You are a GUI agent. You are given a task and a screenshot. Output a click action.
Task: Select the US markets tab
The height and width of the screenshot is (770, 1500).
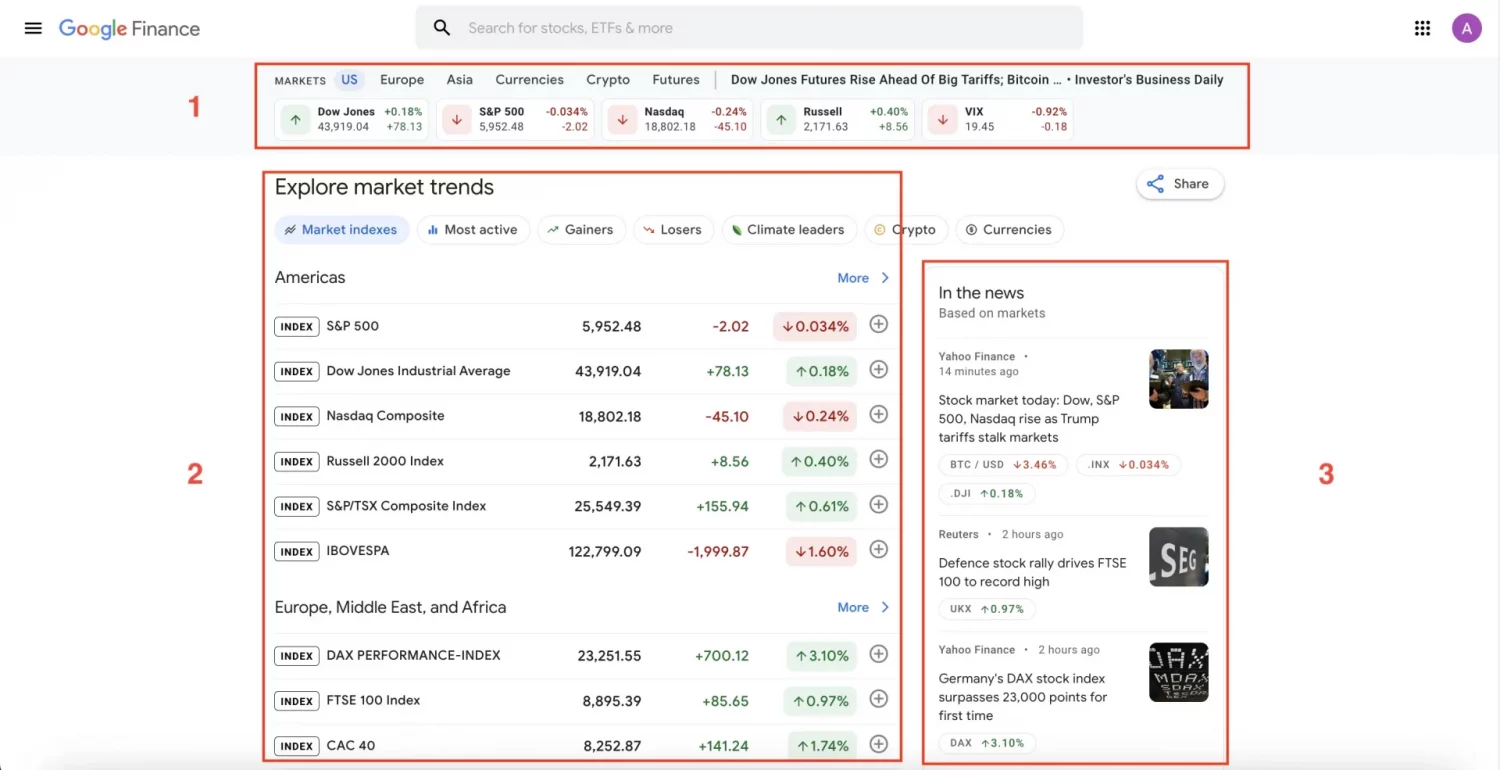pos(349,80)
